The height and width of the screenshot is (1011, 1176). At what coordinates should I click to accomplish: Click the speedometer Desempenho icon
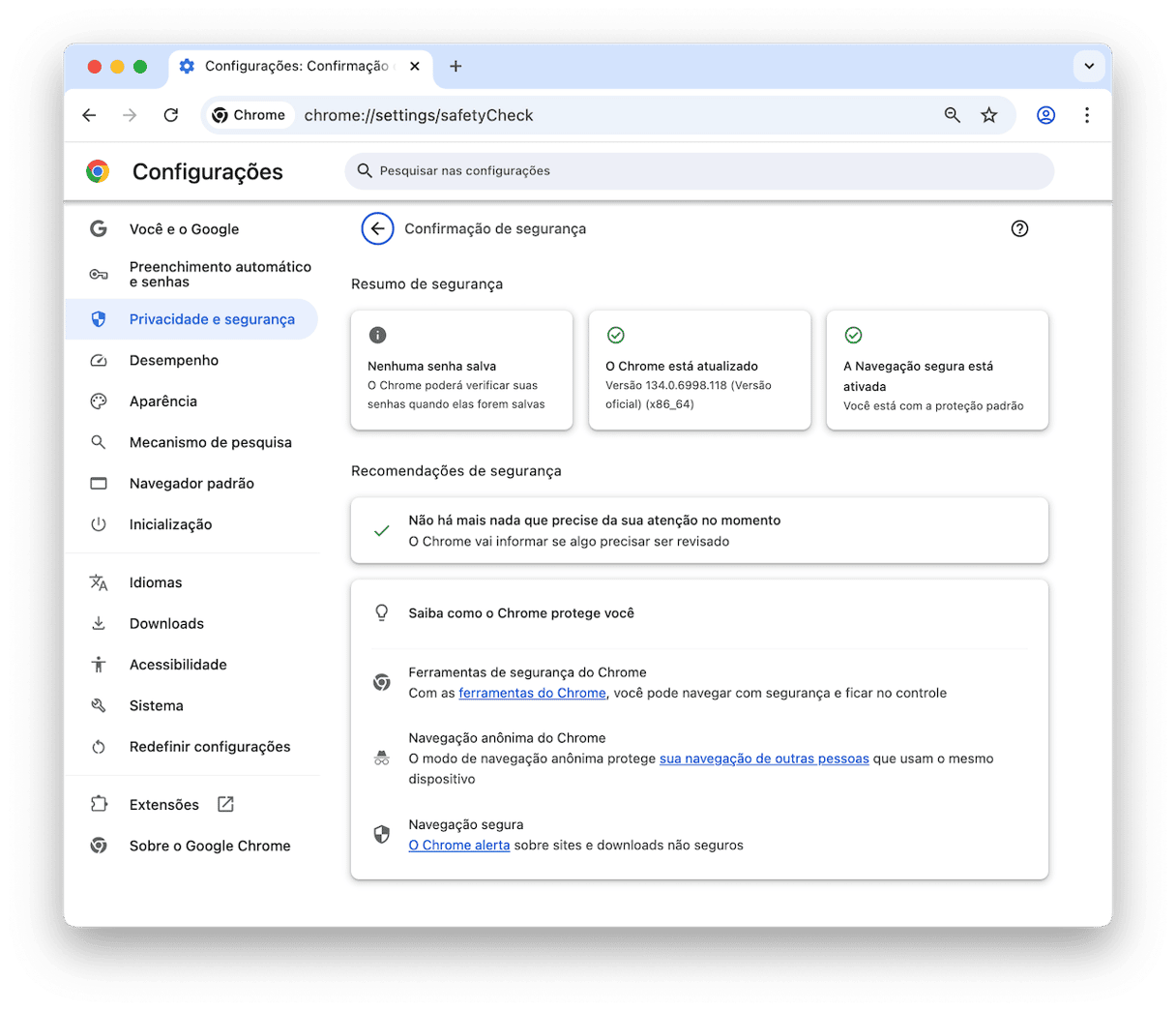[x=99, y=360]
